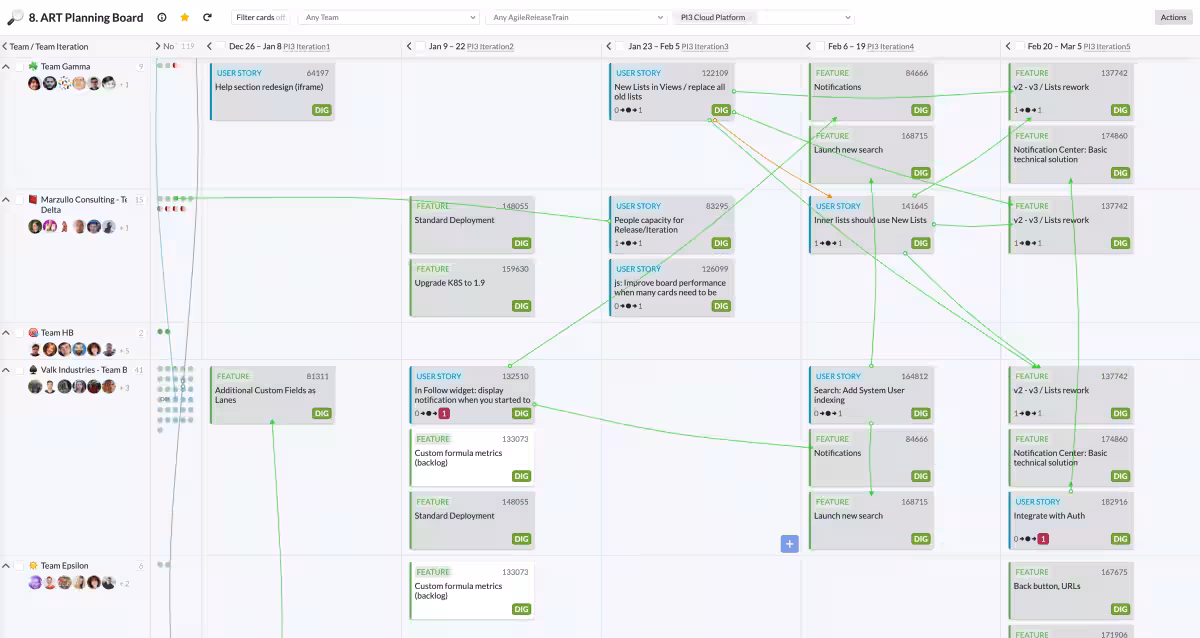The image size is (1200, 638).
Task: Open the Actions menu
Action: (x=1173, y=17)
